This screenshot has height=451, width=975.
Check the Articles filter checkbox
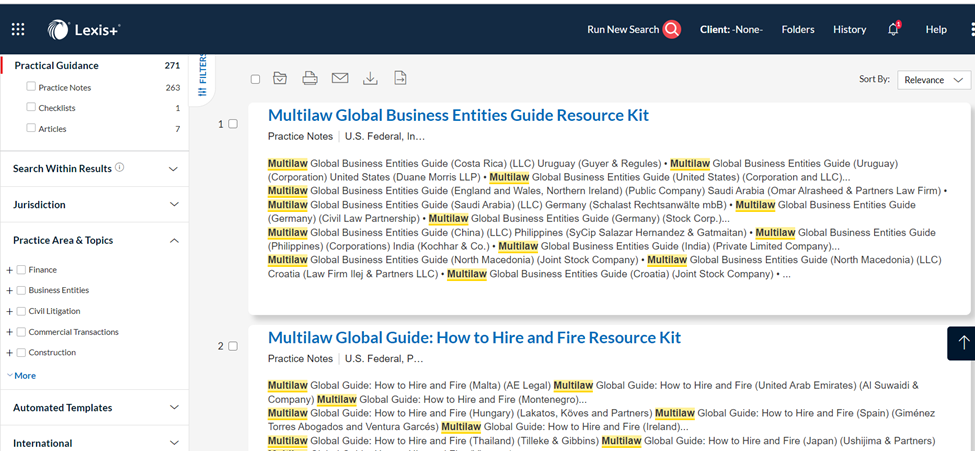[x=31, y=128]
